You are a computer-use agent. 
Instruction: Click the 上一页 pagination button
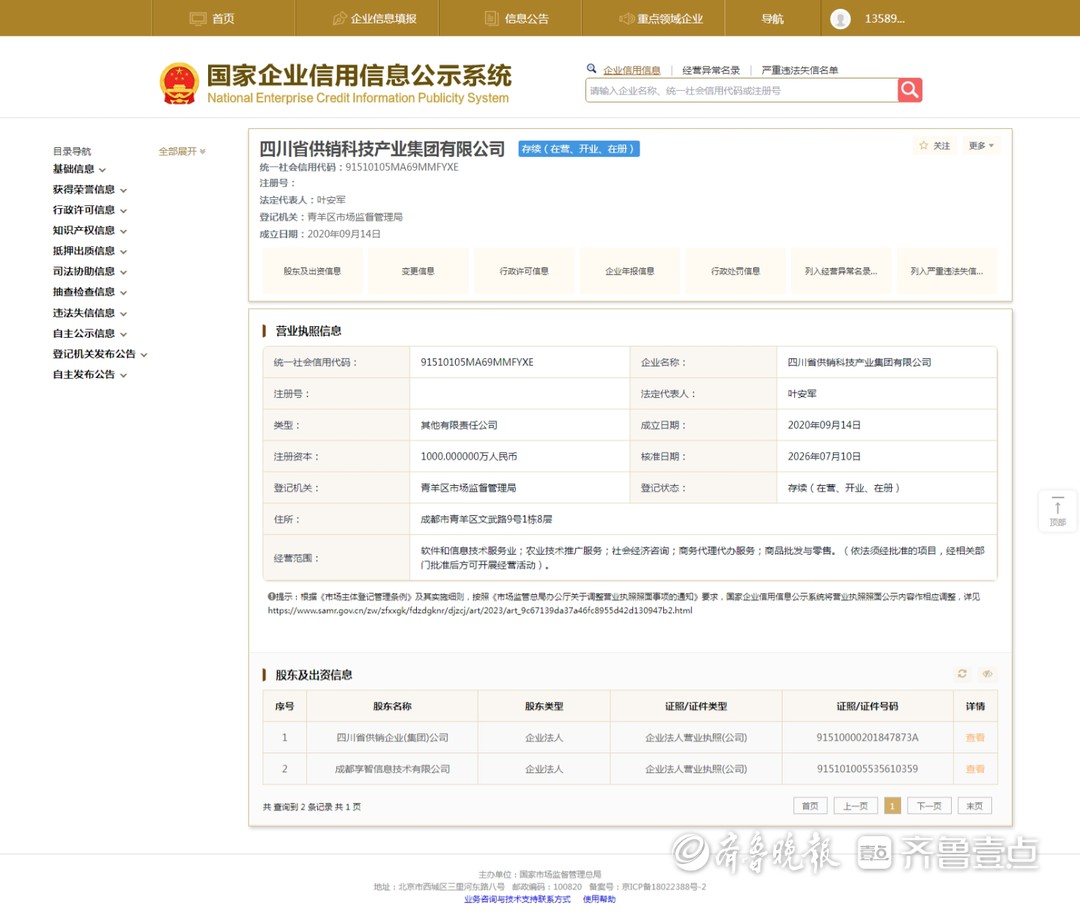click(x=855, y=806)
